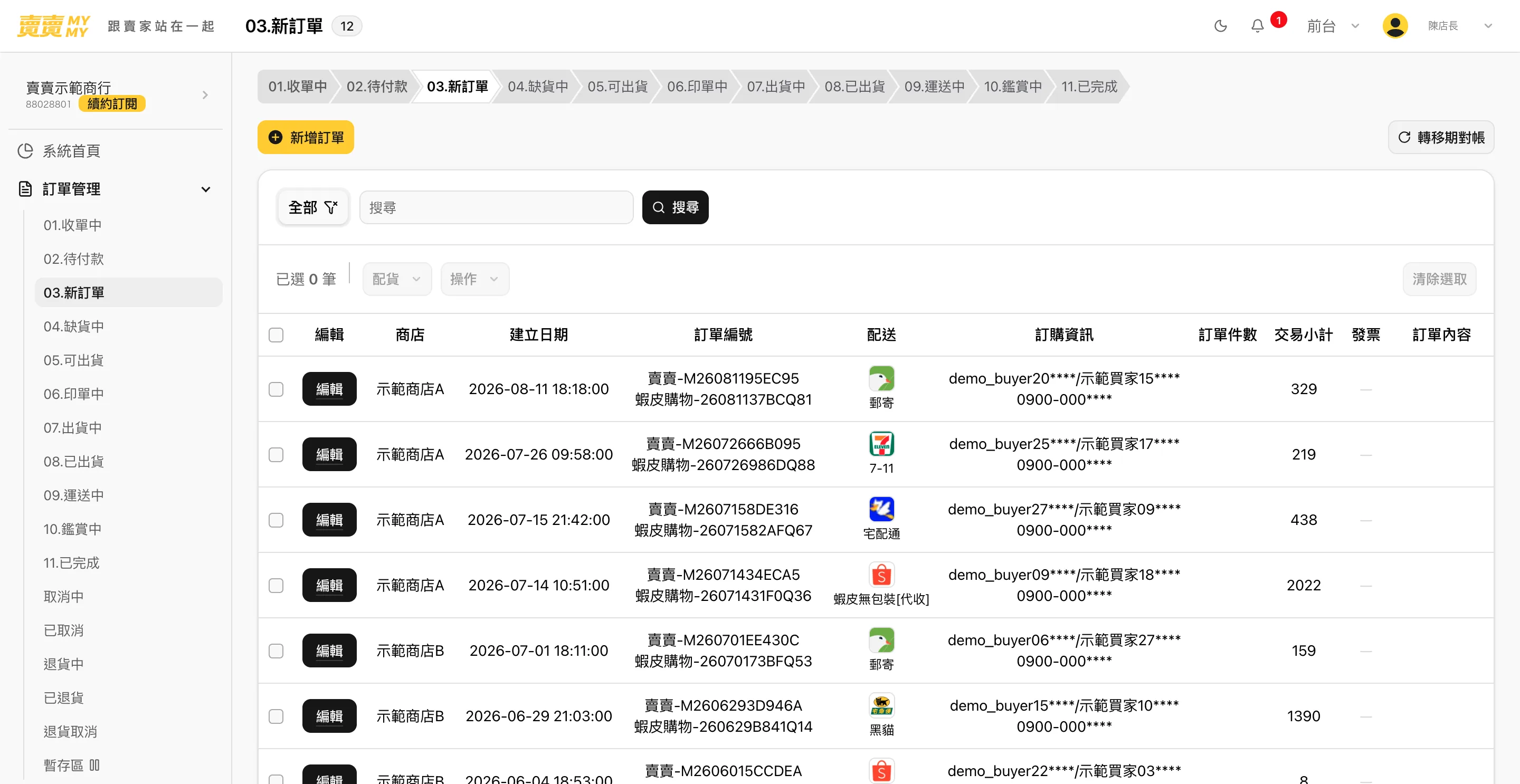
Task: Click 郵寄 delivery icon for order M260701EE430C
Action: tap(881, 640)
